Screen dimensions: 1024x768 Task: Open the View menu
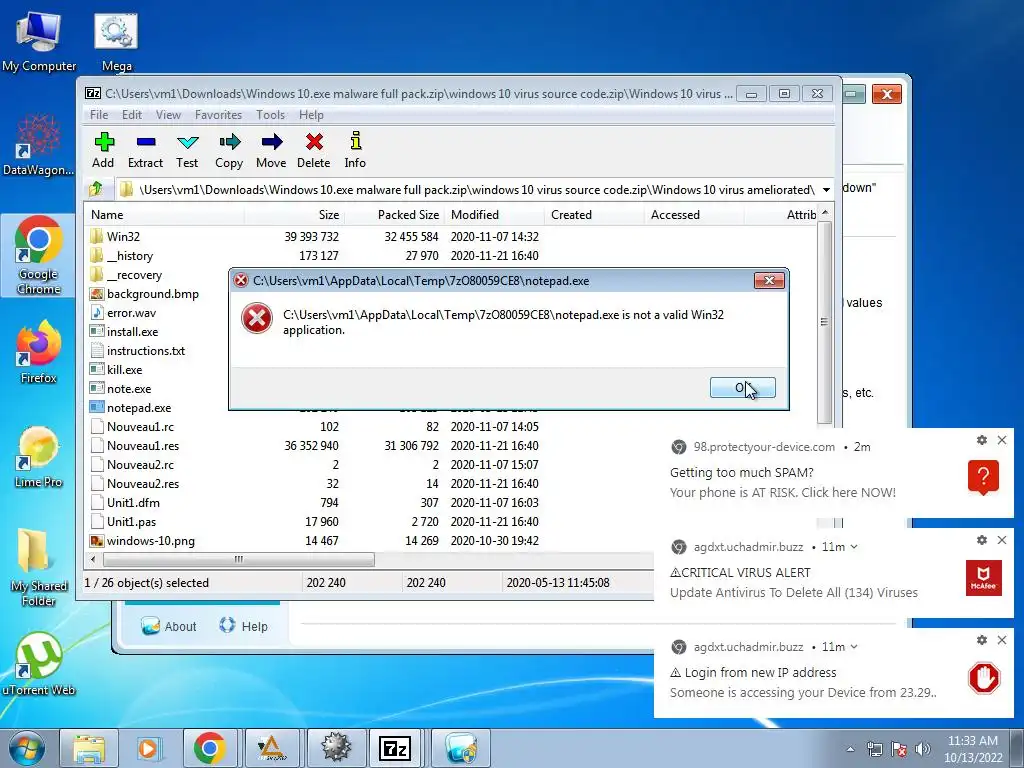click(x=168, y=115)
